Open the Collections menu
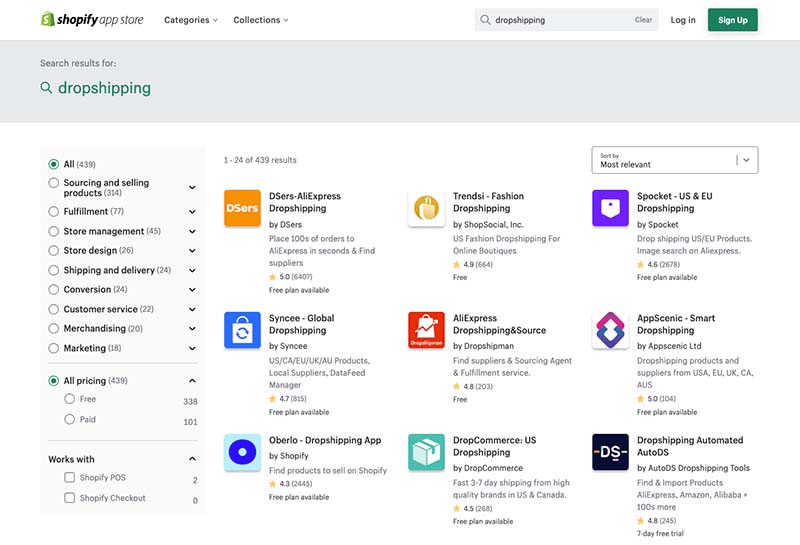Screen dimensions: 800x545 point(261,20)
